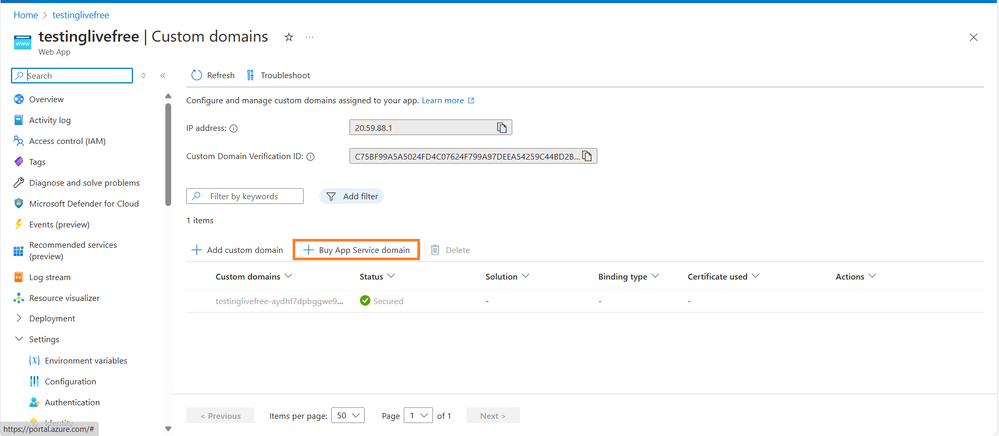Copy the IP address with copy icon
The width and height of the screenshot is (999, 436).
[502, 127]
